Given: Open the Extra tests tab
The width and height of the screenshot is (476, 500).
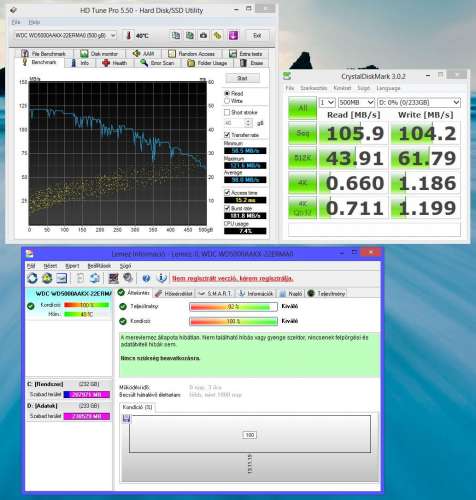Looking at the screenshot, I should click(246, 54).
